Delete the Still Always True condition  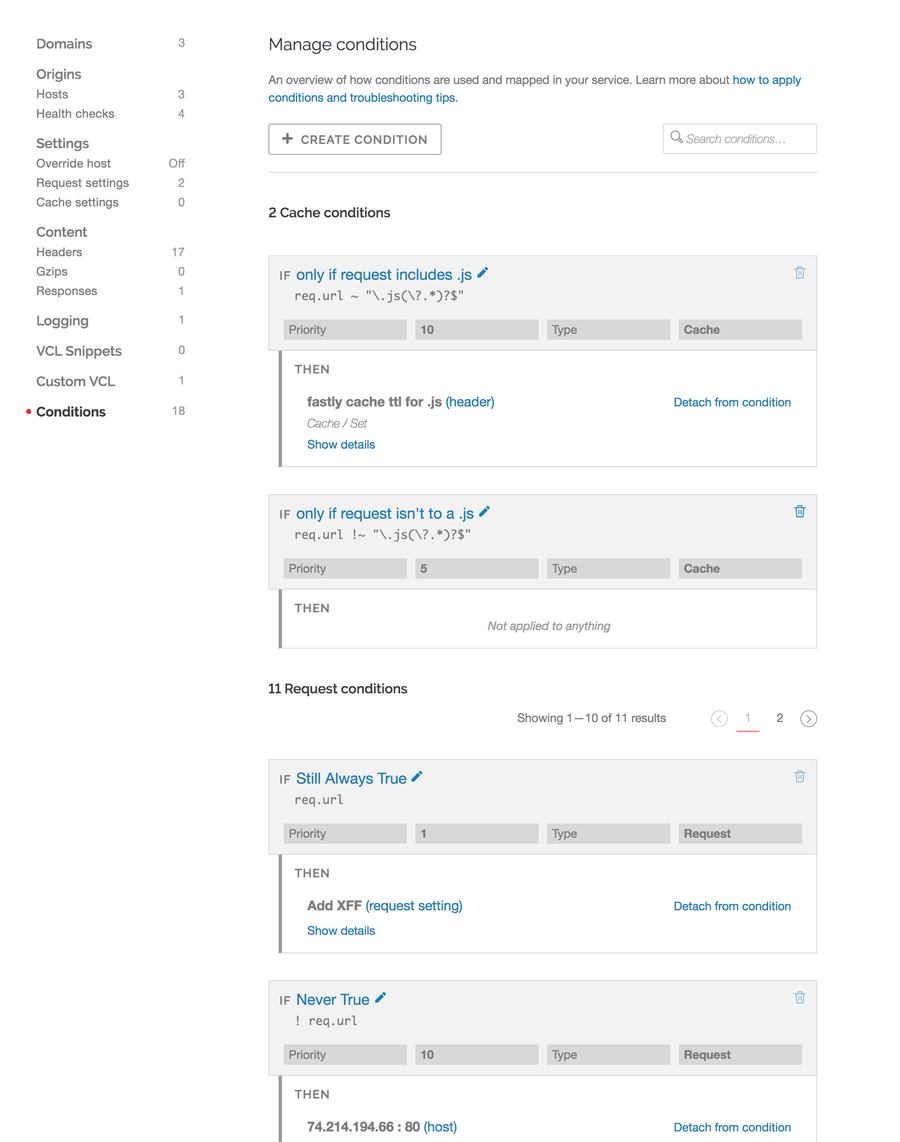coord(800,776)
